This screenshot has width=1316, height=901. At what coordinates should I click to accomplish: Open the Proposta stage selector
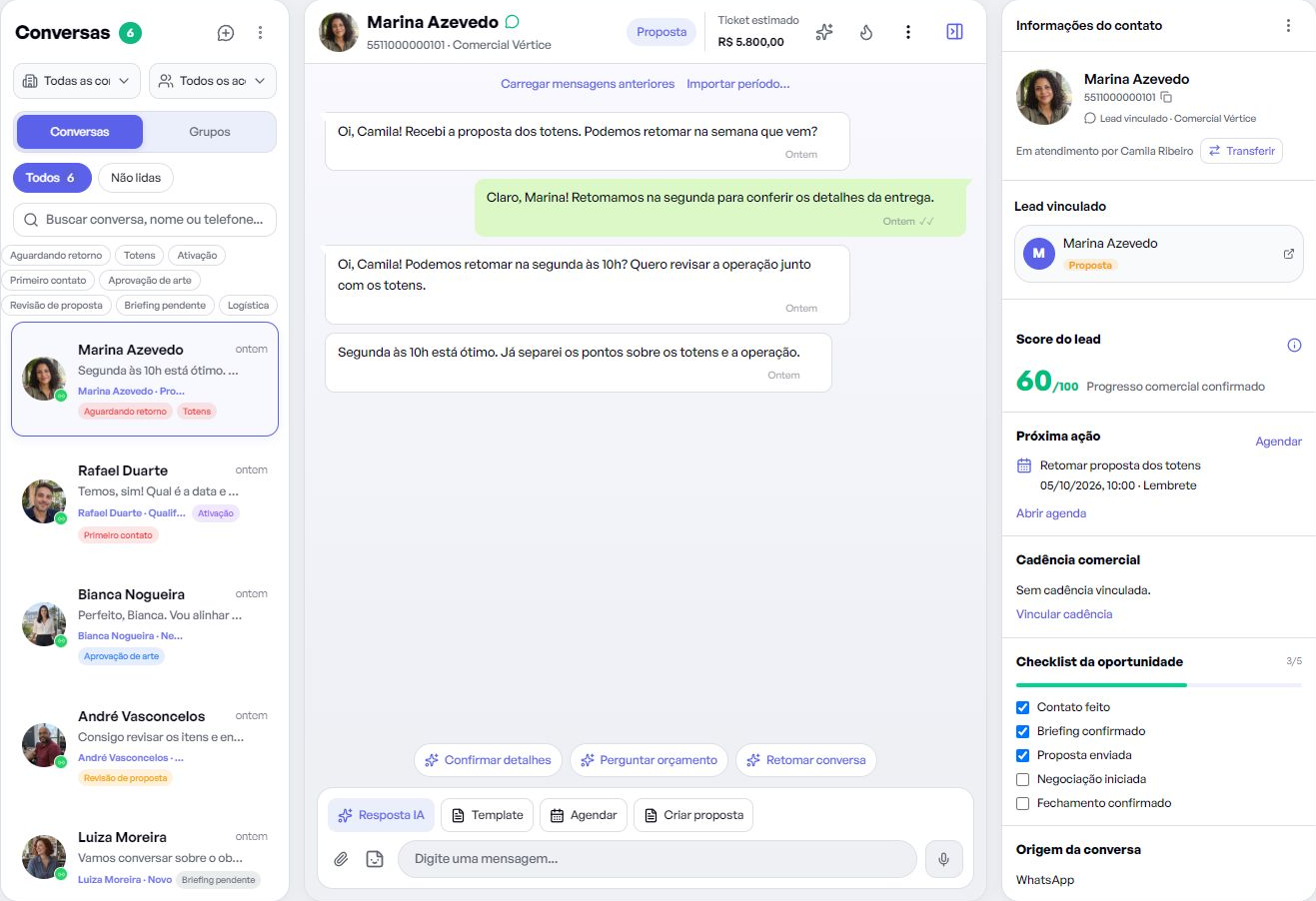[x=661, y=32]
